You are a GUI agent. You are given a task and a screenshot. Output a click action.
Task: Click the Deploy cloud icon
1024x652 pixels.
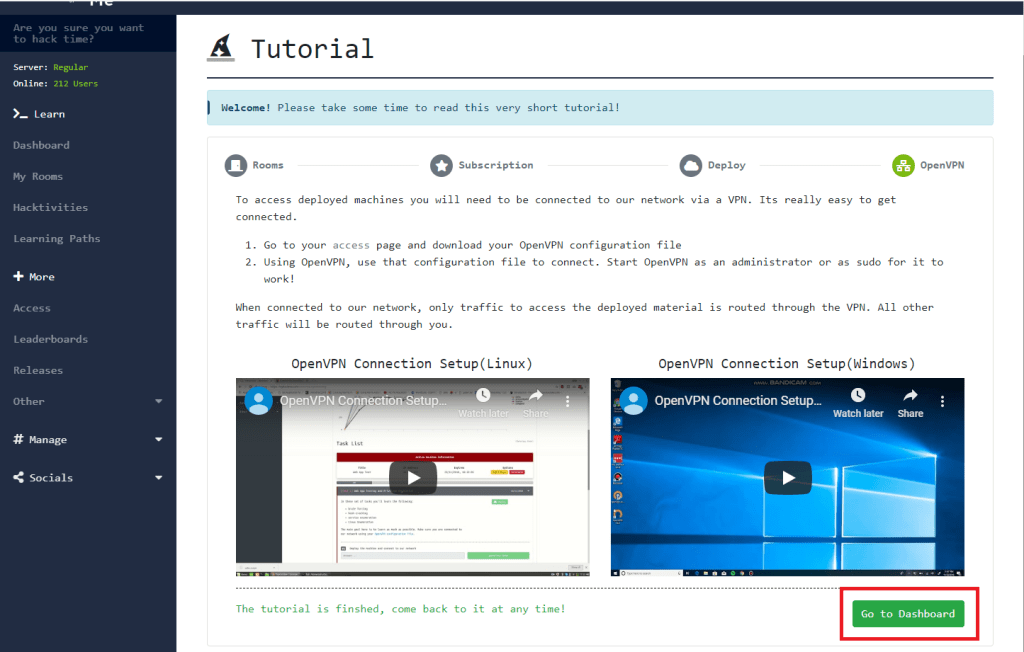[x=690, y=165]
